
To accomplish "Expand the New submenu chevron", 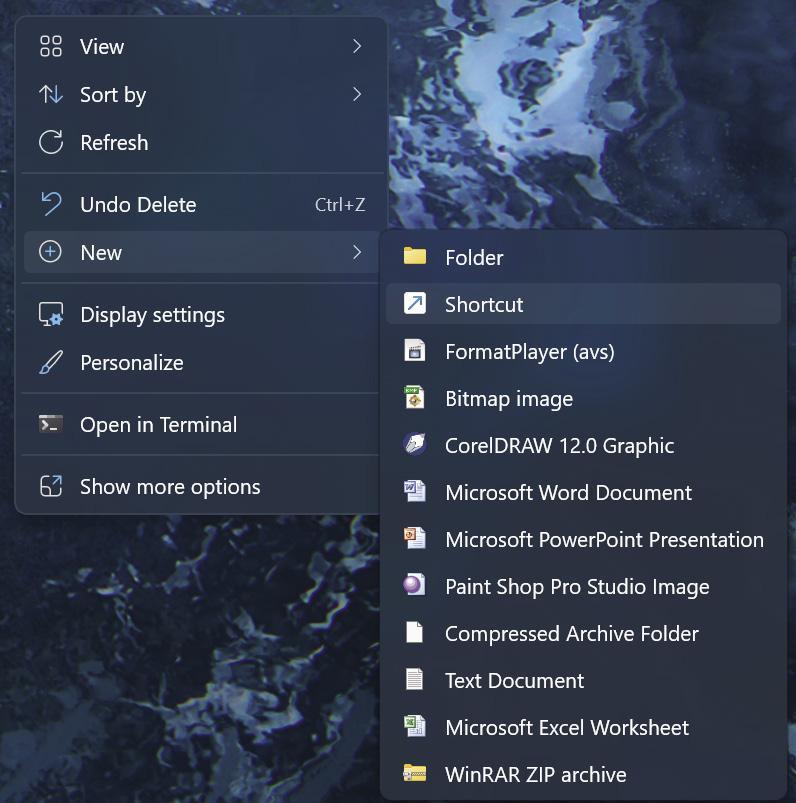I will [x=357, y=252].
